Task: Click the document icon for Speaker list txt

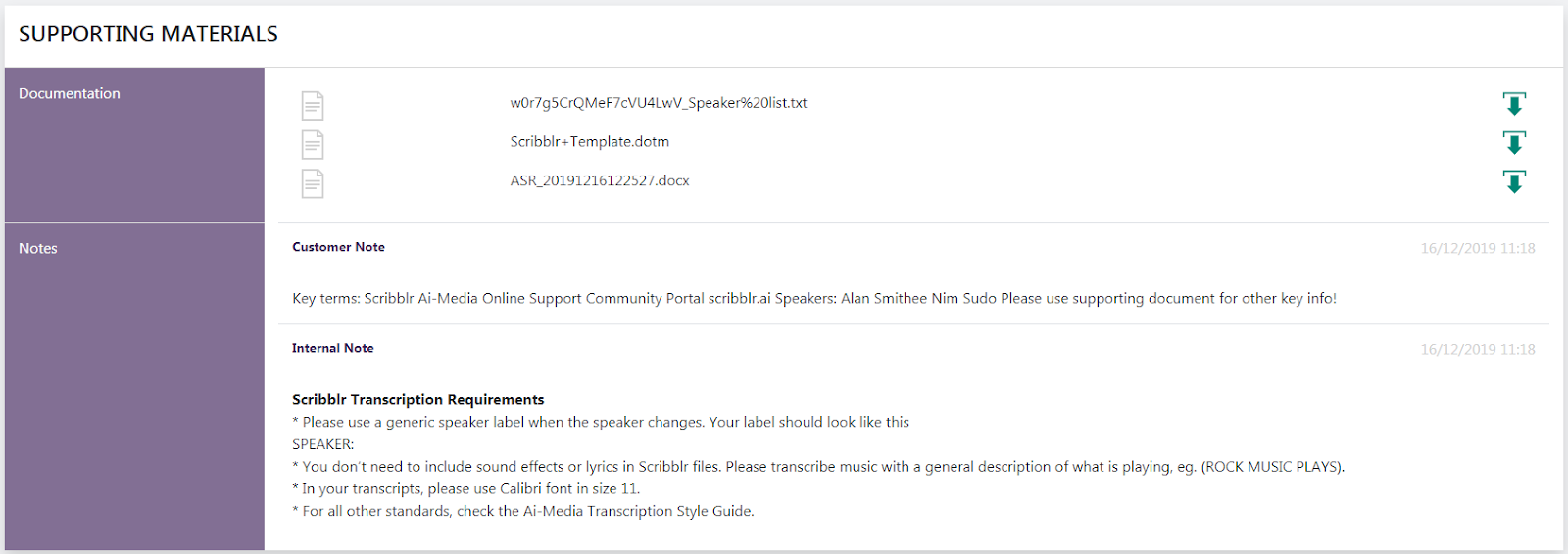Action: [x=313, y=105]
